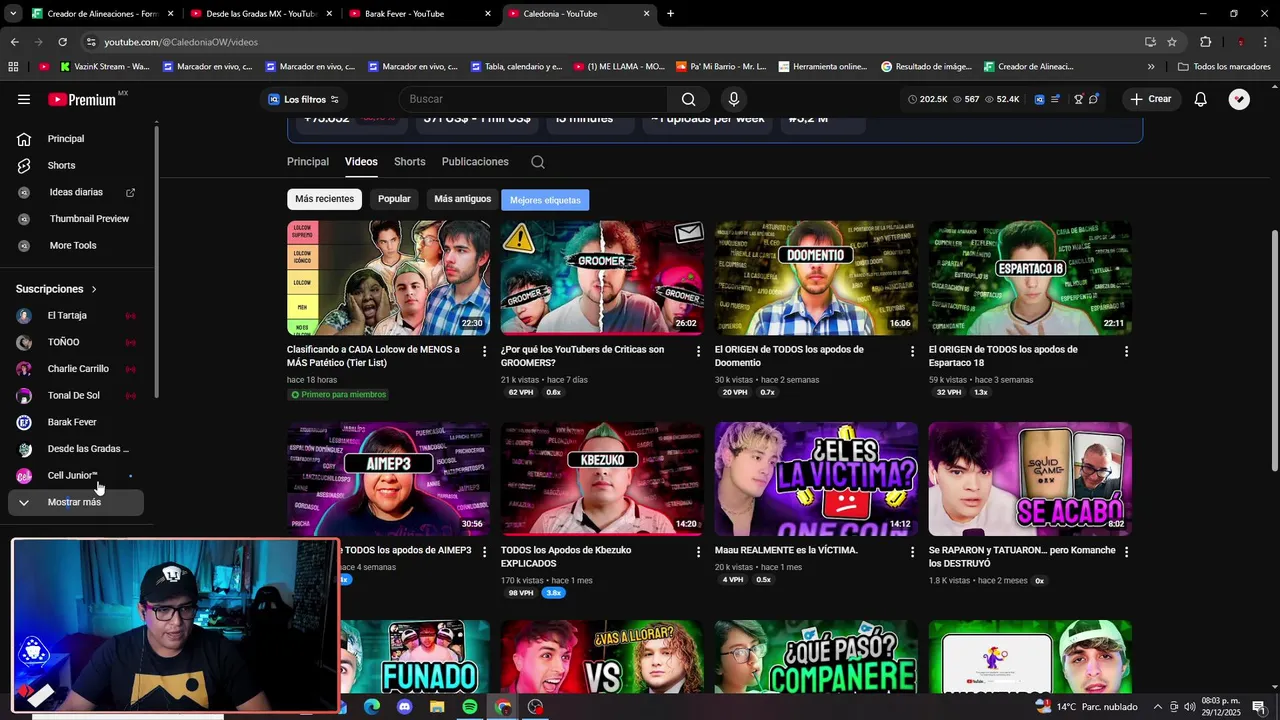Open Squid Game SE ACABÓ thumbnail

coord(1029,479)
